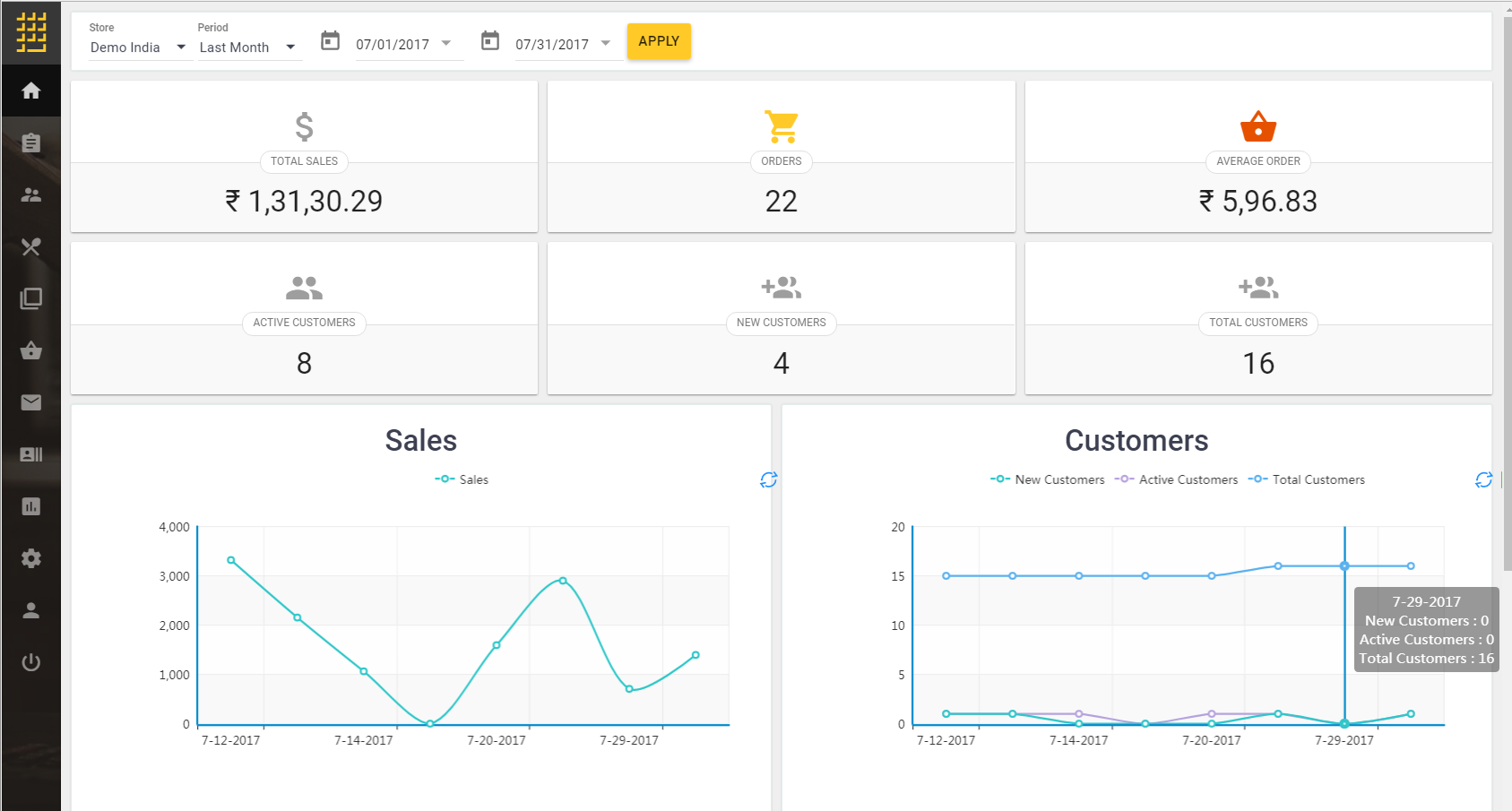Open the end date calendar icon
This screenshot has width=1512, height=811.
pos(490,40)
